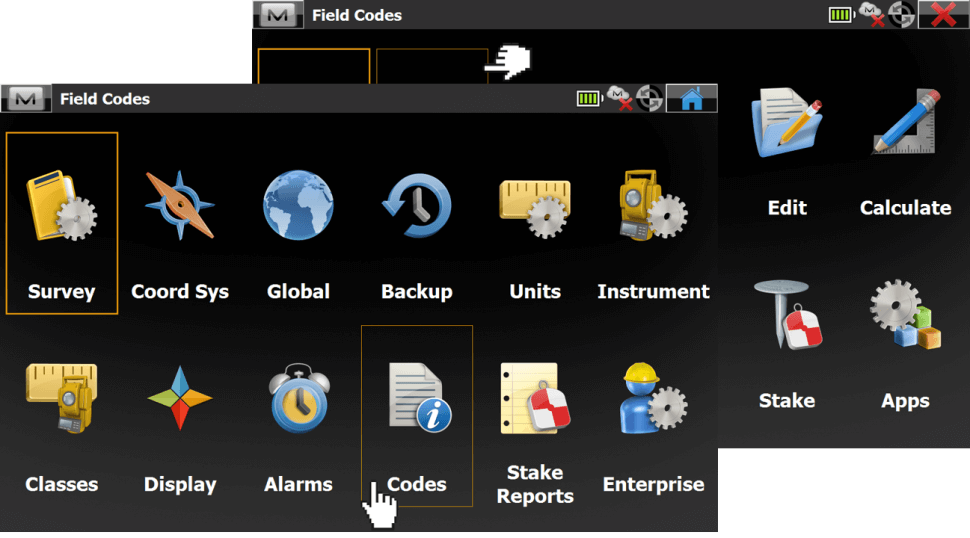Click the 'Enterprise' label
970x538 pixels.
[653, 485]
